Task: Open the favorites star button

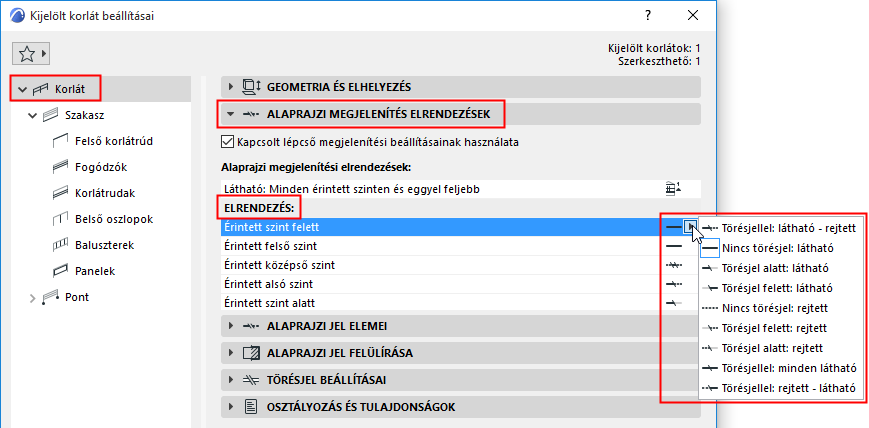Action: (30, 52)
